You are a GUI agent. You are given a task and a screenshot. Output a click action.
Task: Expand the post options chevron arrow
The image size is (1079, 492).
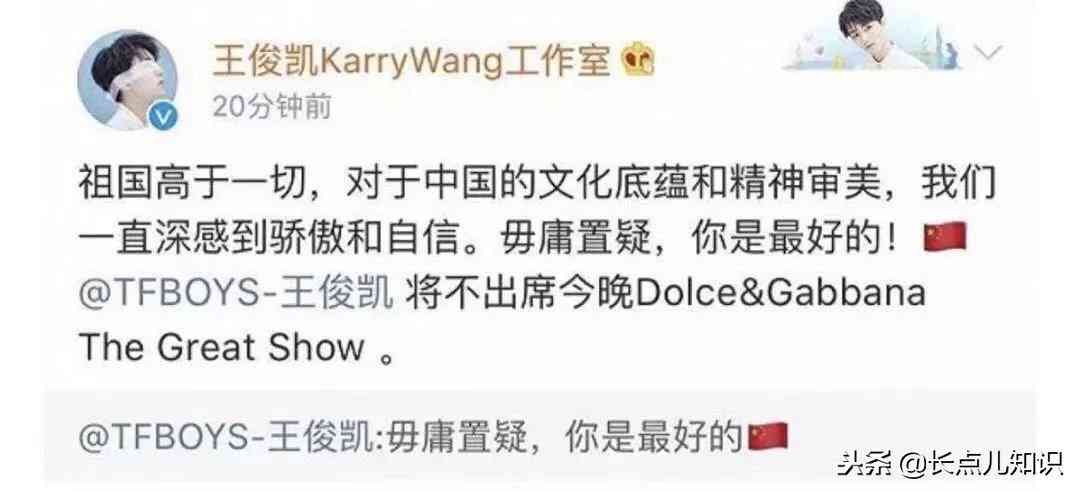click(x=989, y=51)
